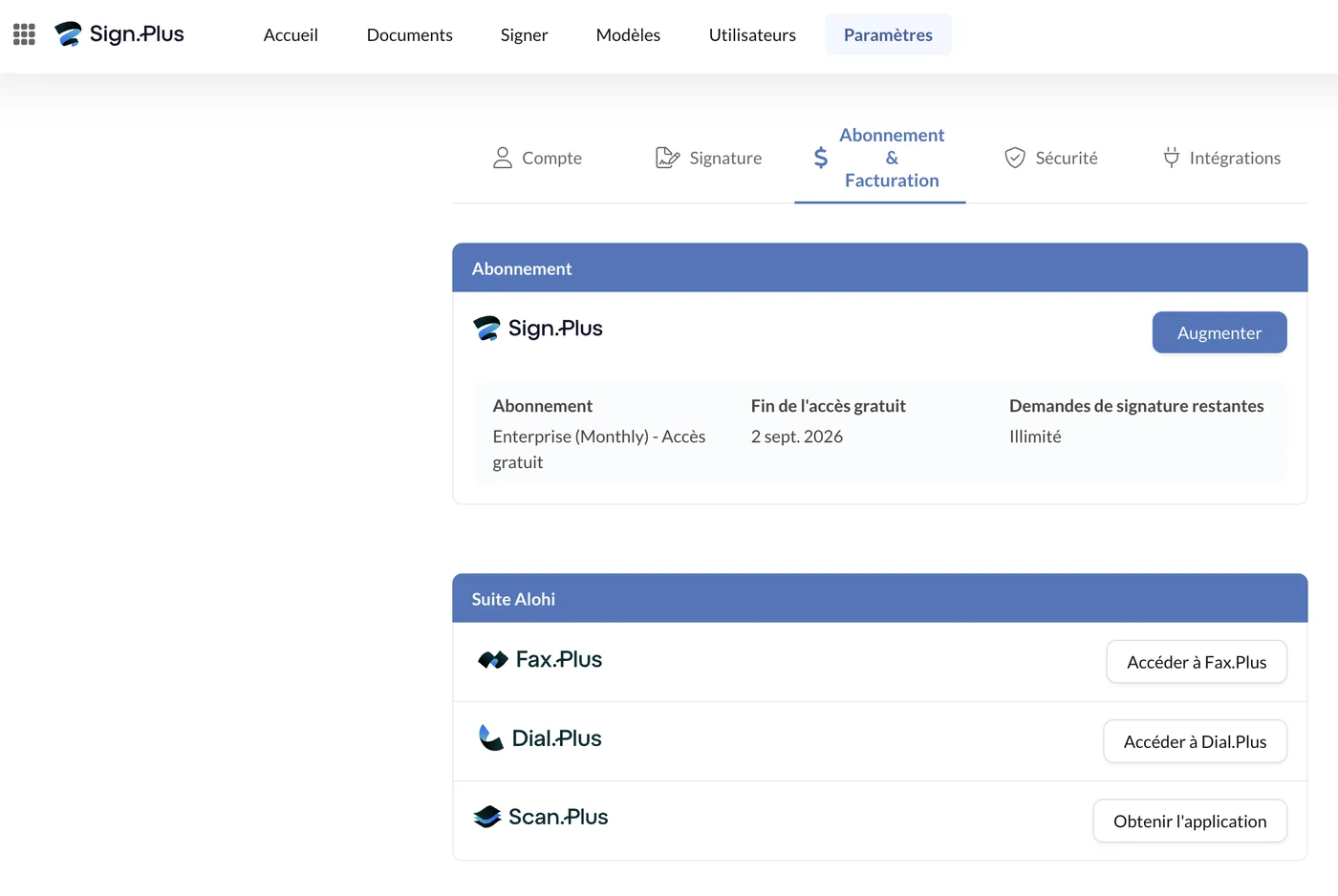This screenshot has height=896, width=1338.
Task: Click the Sign.Plus logo in Abonnement card
Action: tap(538, 329)
